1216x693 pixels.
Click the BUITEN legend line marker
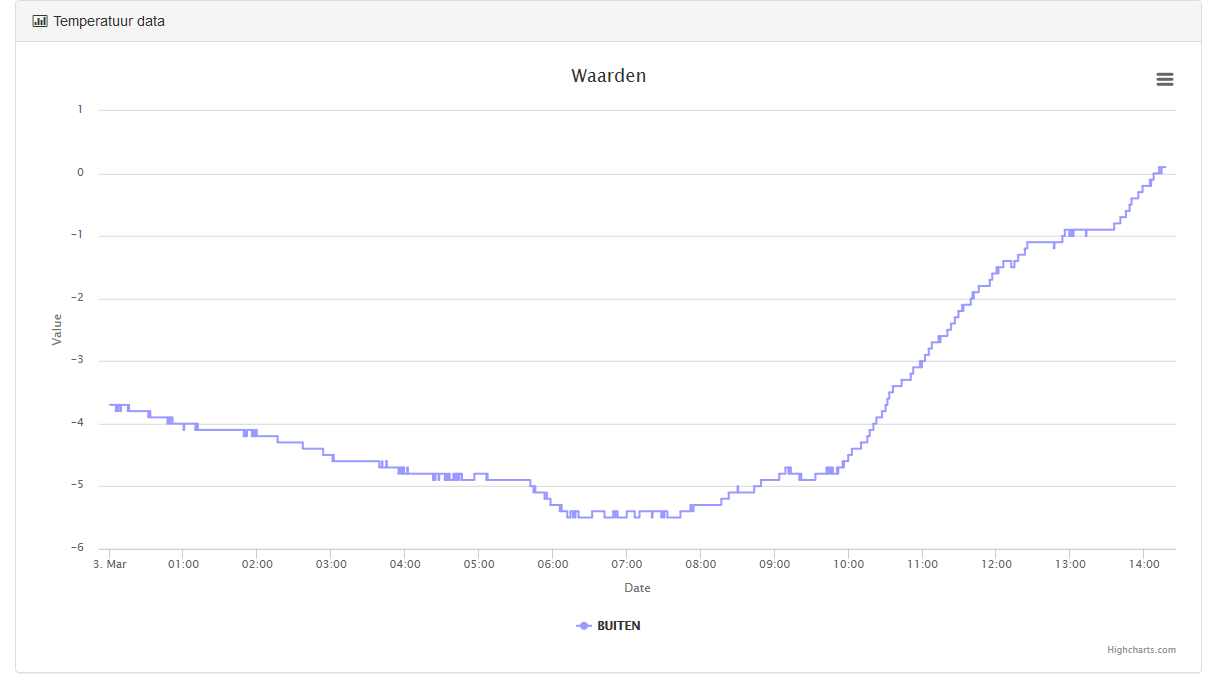pyautogui.click(x=584, y=626)
